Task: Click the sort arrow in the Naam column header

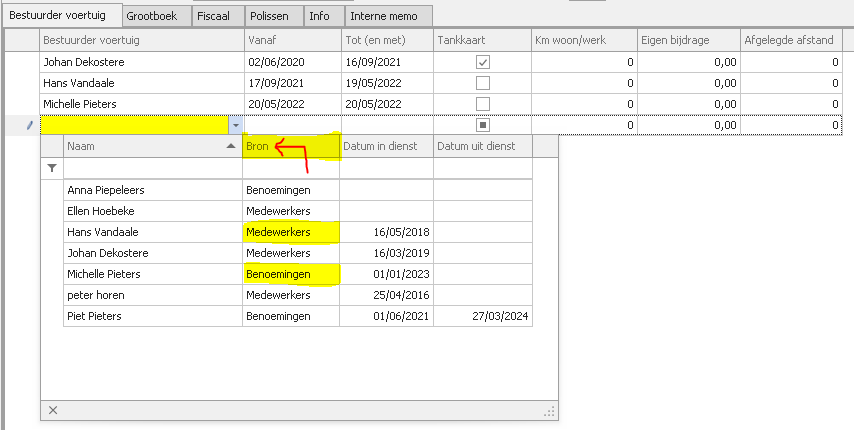Action: [232, 146]
